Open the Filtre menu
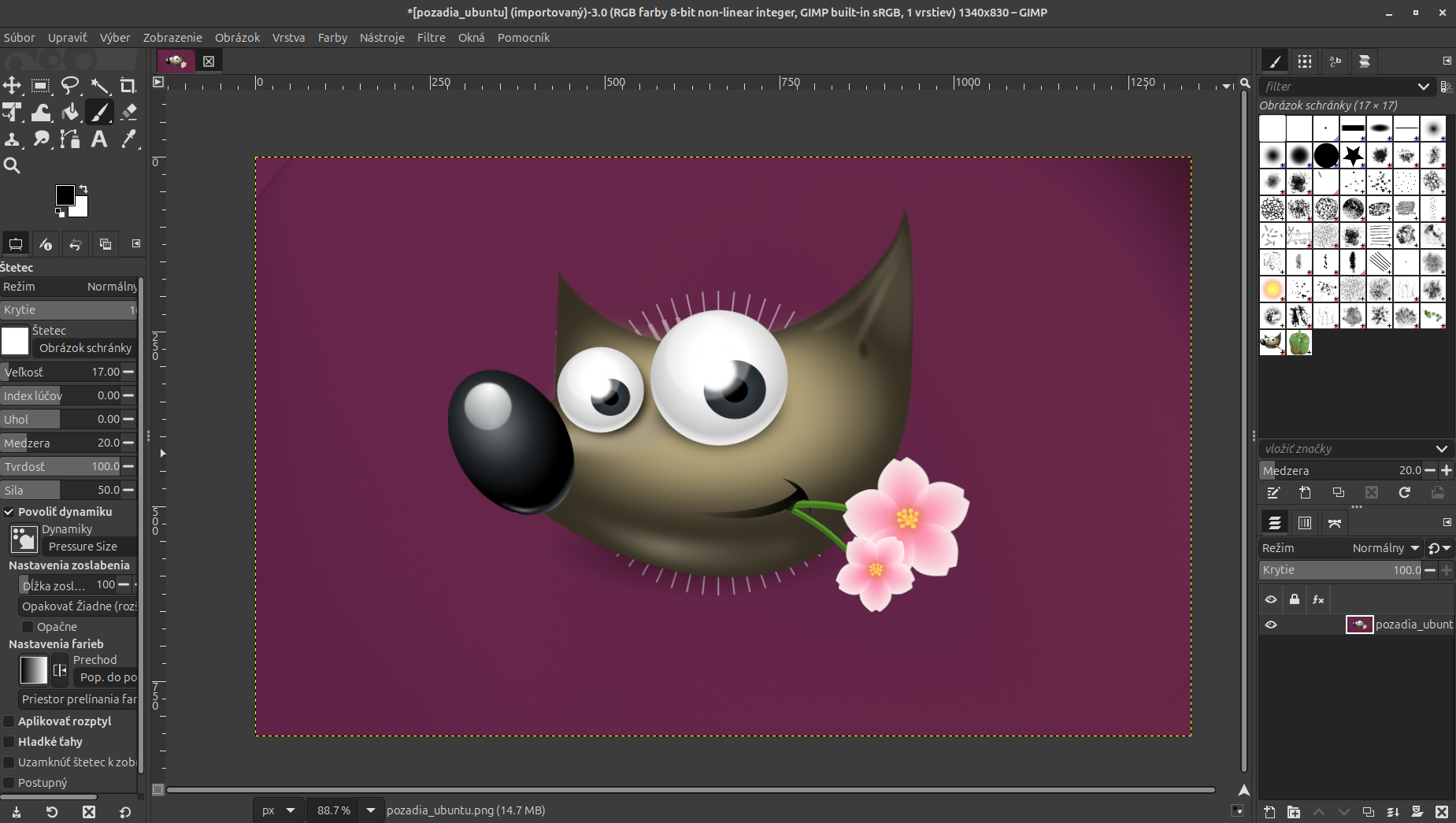 (x=432, y=37)
